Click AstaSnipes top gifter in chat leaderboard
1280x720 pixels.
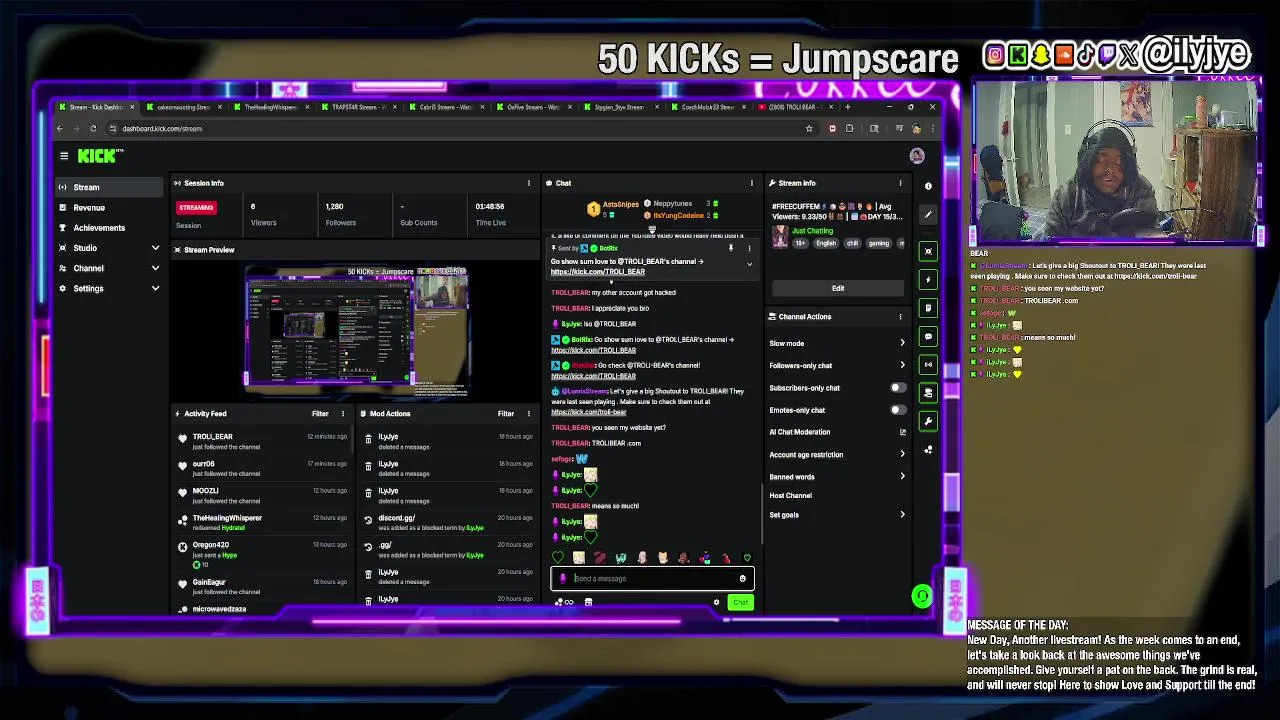click(613, 208)
